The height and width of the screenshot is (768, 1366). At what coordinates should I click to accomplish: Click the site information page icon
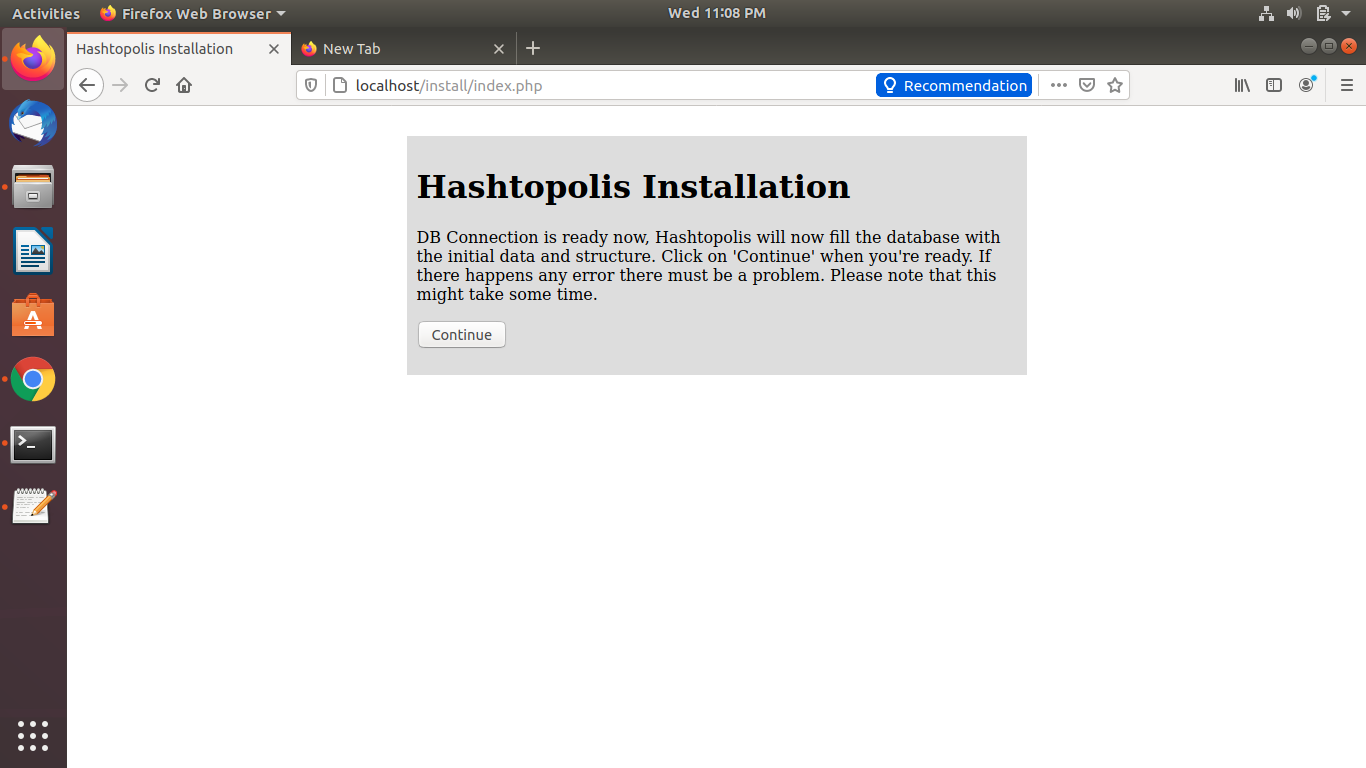click(339, 85)
